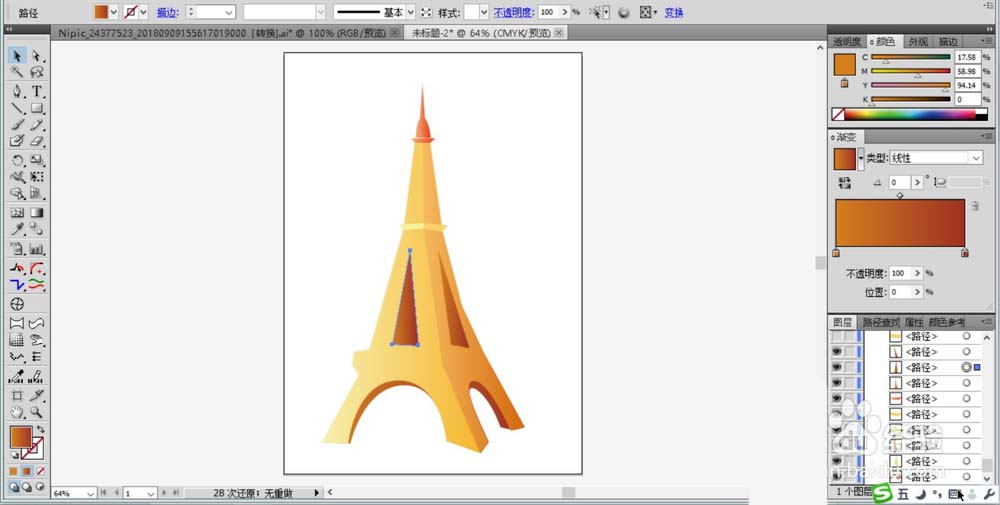The height and width of the screenshot is (505, 1000).
Task: Click the round crosshair target tool
Action: tap(17, 304)
